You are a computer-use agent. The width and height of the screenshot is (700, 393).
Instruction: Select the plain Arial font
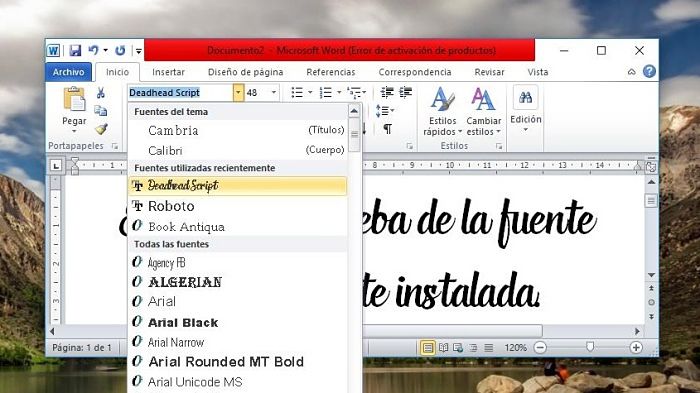[237, 301]
